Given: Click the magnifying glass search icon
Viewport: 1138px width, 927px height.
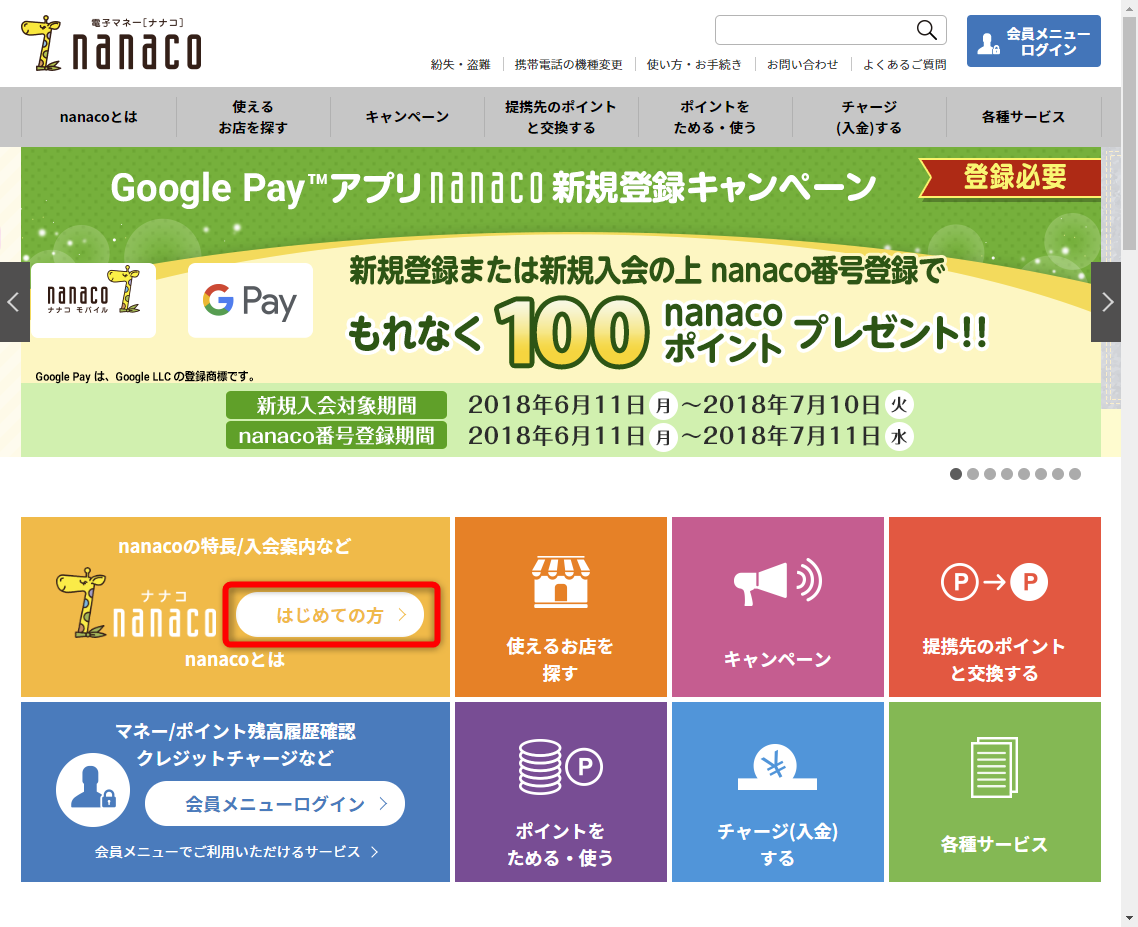Looking at the screenshot, I should click(927, 30).
